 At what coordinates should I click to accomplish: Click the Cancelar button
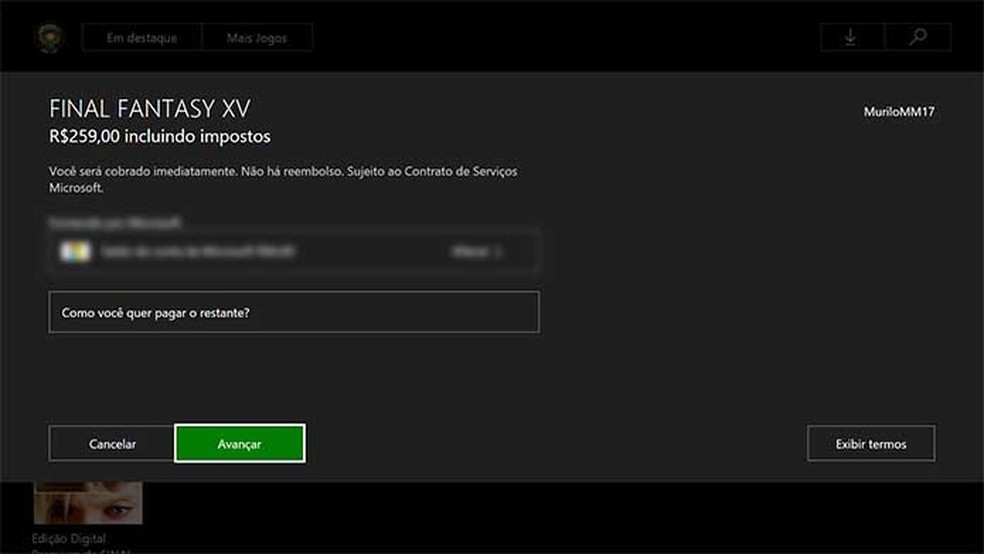click(112, 444)
